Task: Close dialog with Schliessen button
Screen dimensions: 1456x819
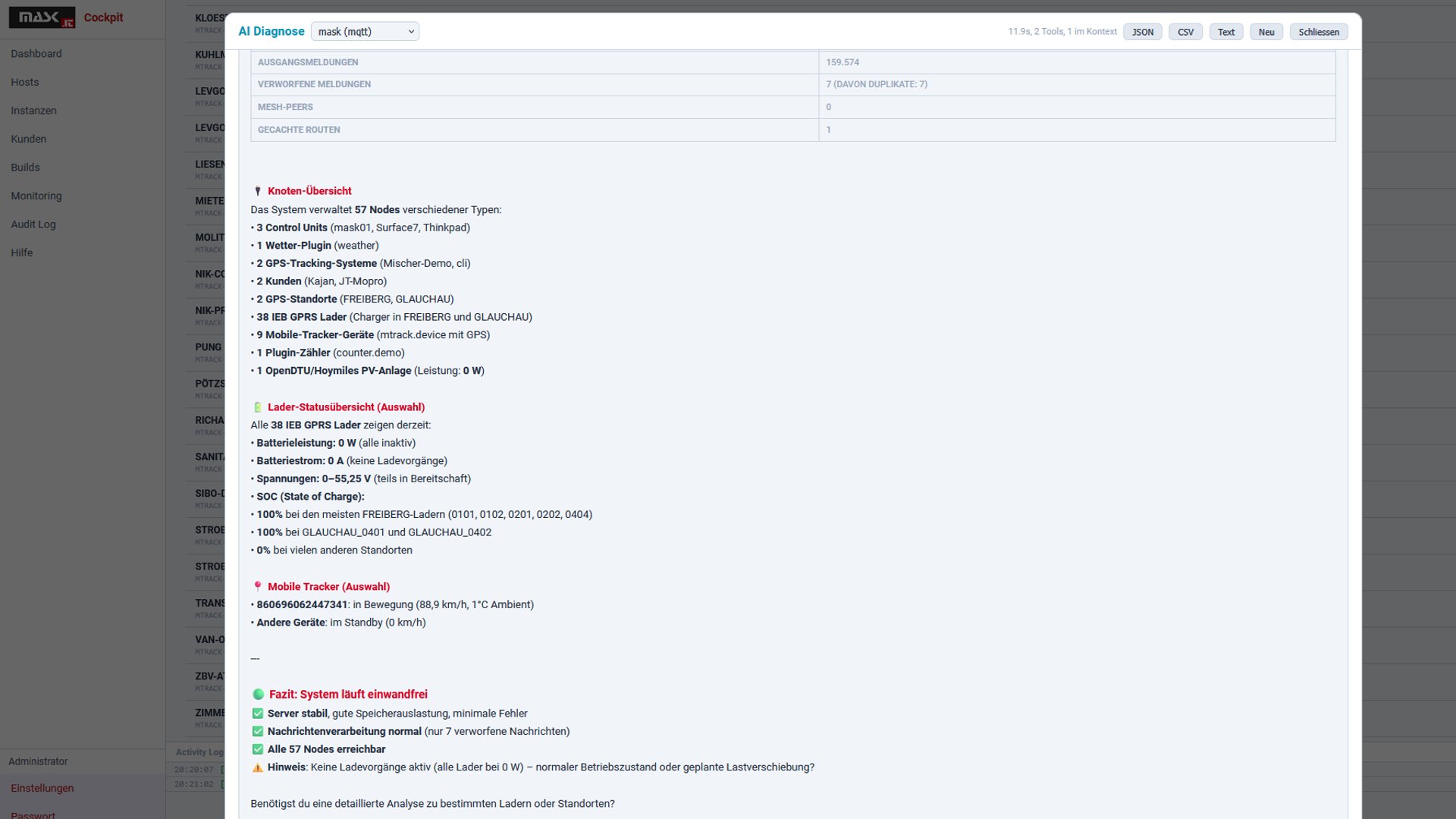Action: 1318,32
